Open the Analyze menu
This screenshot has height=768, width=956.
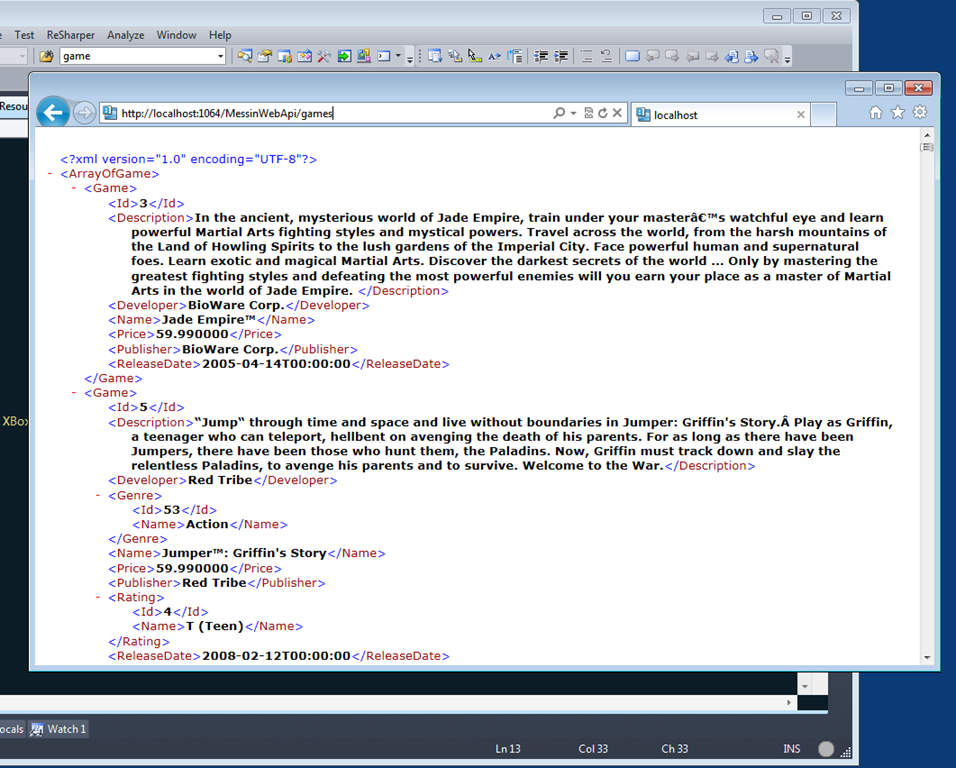pyautogui.click(x=126, y=35)
